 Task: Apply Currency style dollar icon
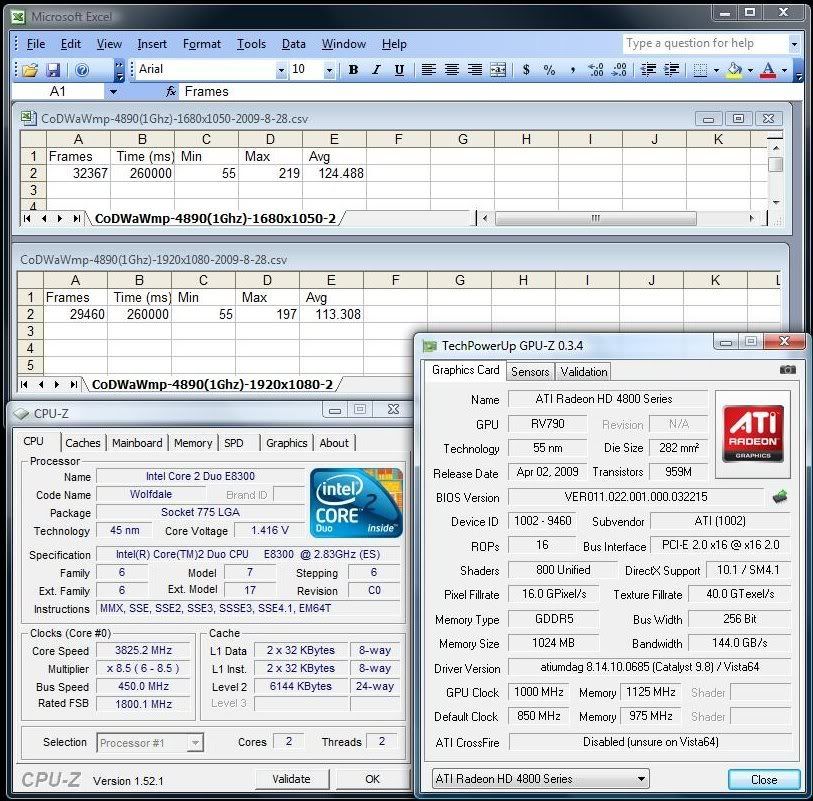(x=526, y=69)
